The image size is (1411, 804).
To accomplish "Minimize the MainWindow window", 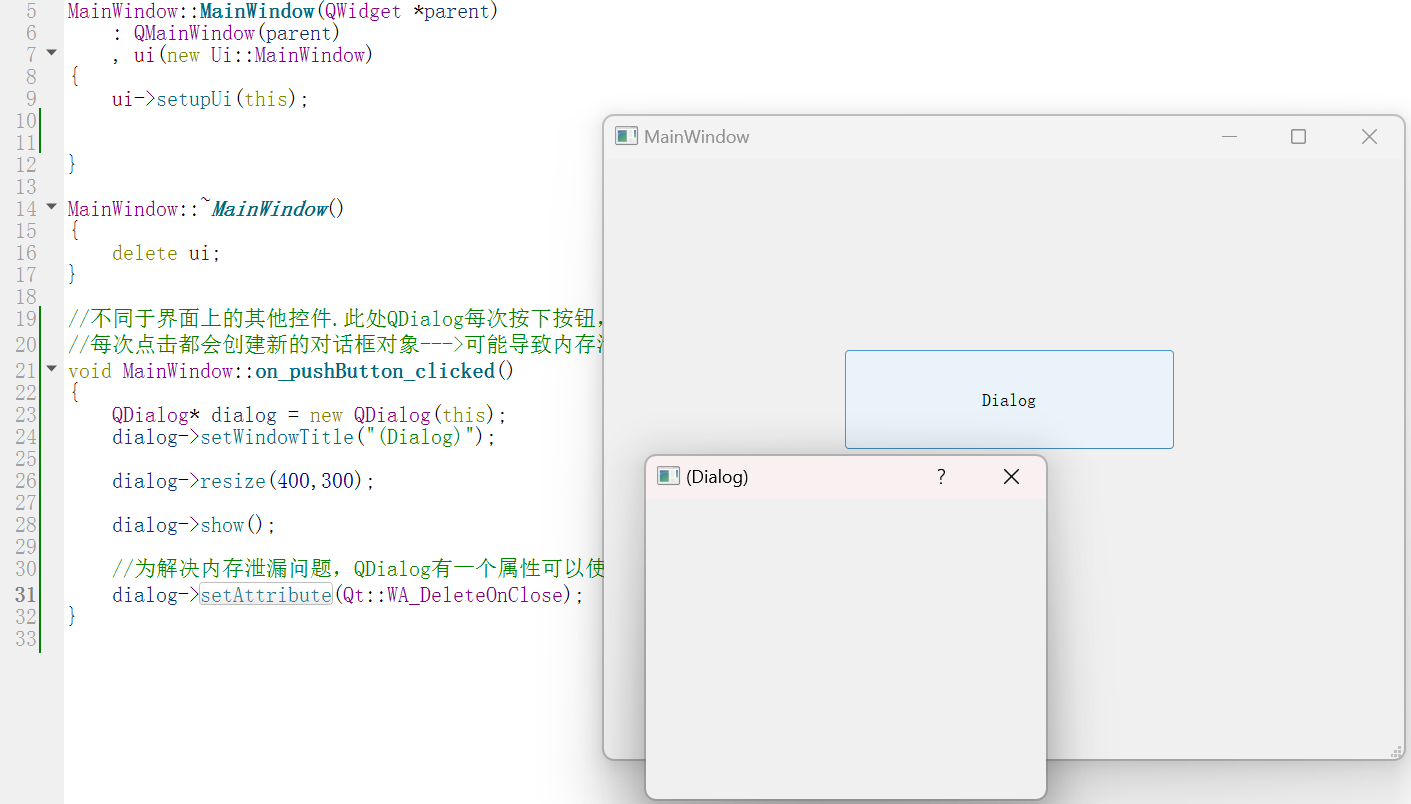I will coord(1230,136).
